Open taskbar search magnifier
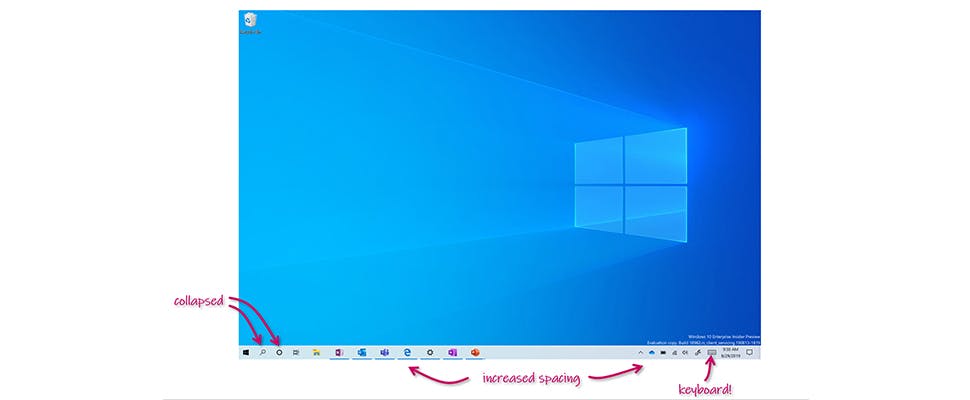 (x=262, y=352)
